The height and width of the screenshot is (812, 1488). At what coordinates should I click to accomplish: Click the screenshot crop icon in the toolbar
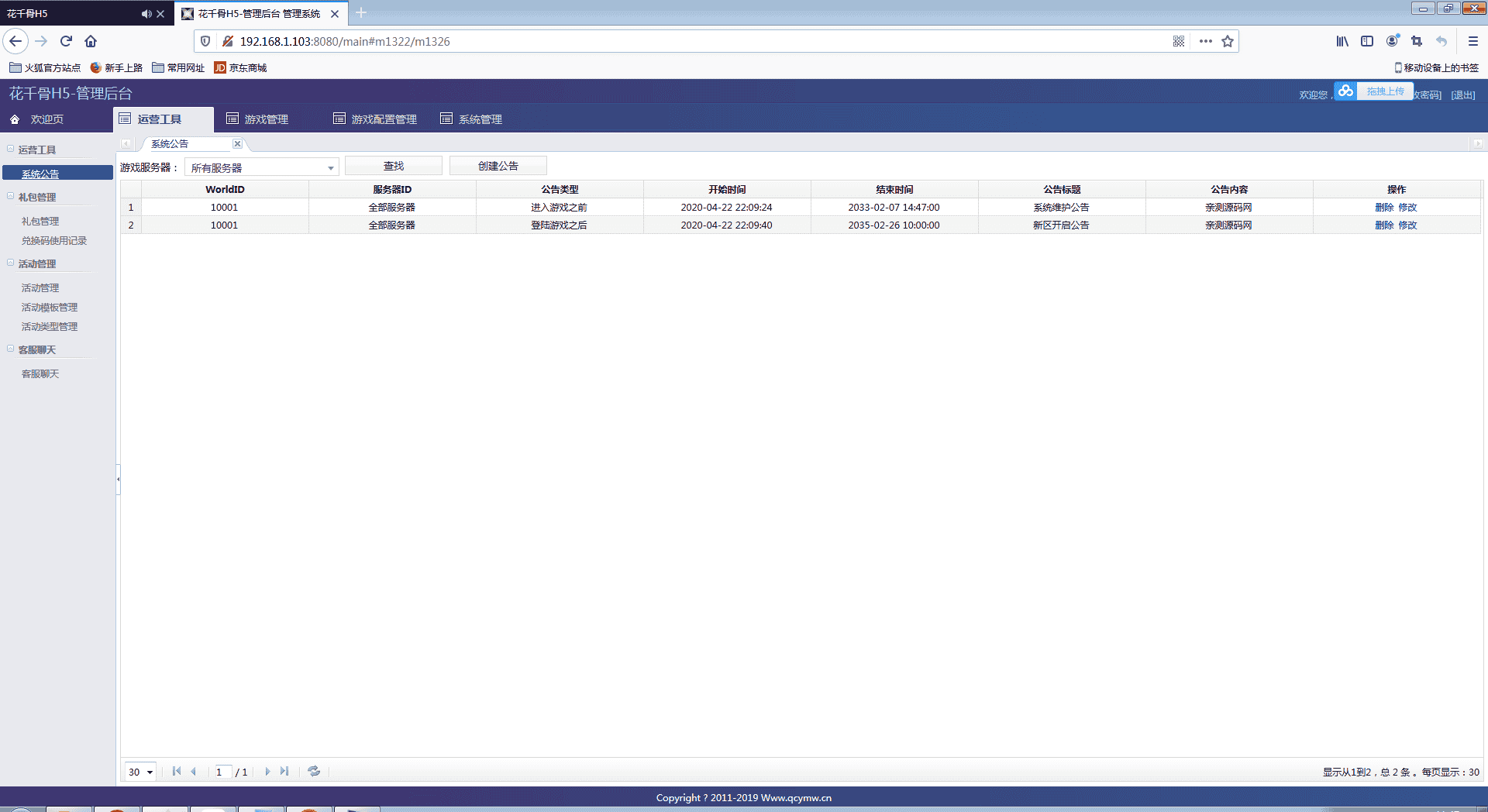click(1417, 41)
